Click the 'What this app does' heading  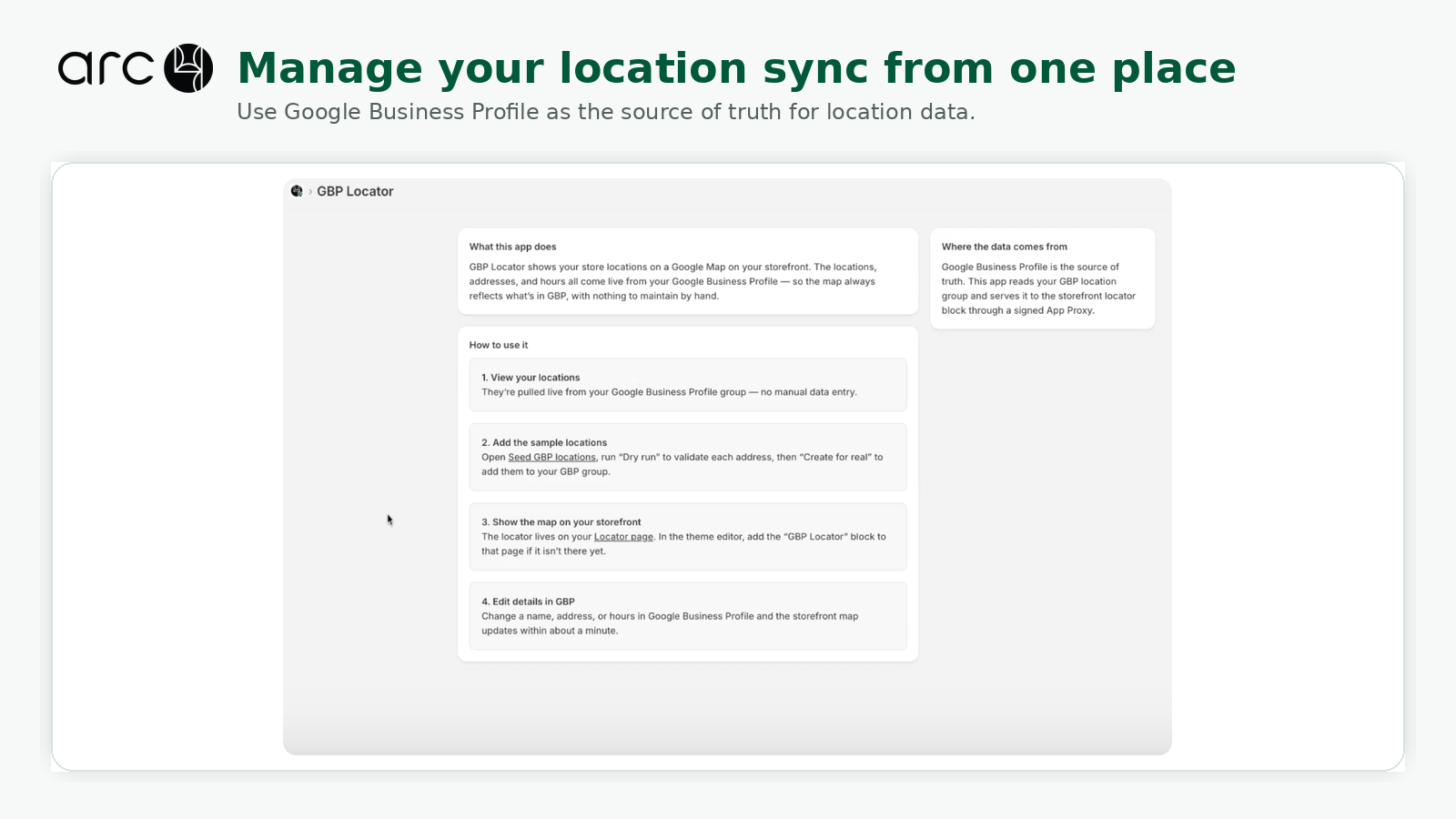click(x=512, y=247)
